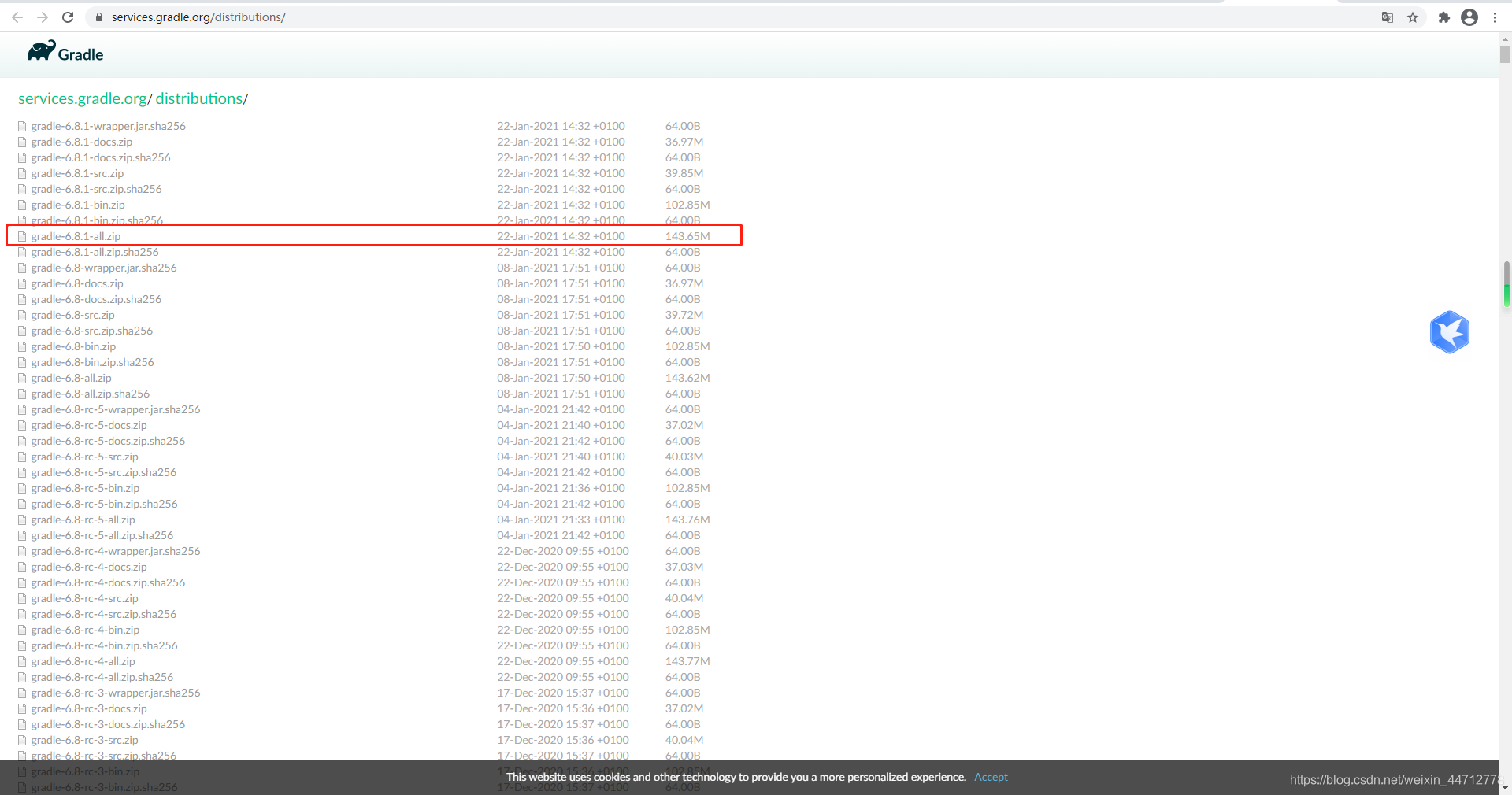Download gradle-6.8-rc-5-bin.zip file
Viewport: 1512px width, 795px height.
point(85,488)
